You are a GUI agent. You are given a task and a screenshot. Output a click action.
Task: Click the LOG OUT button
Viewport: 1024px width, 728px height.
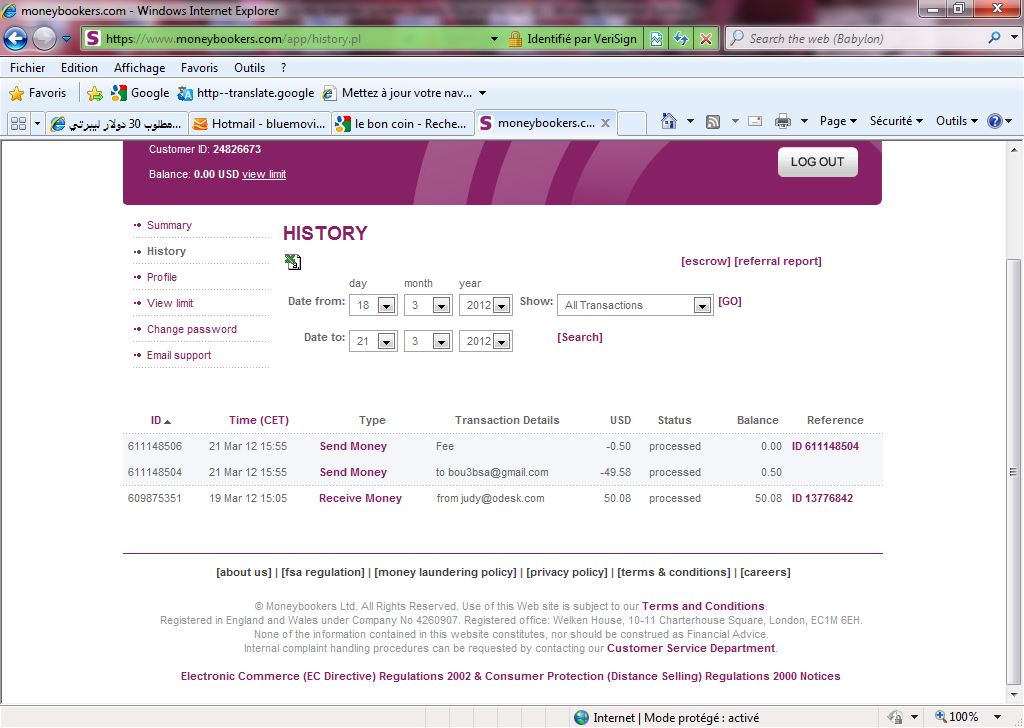click(818, 162)
